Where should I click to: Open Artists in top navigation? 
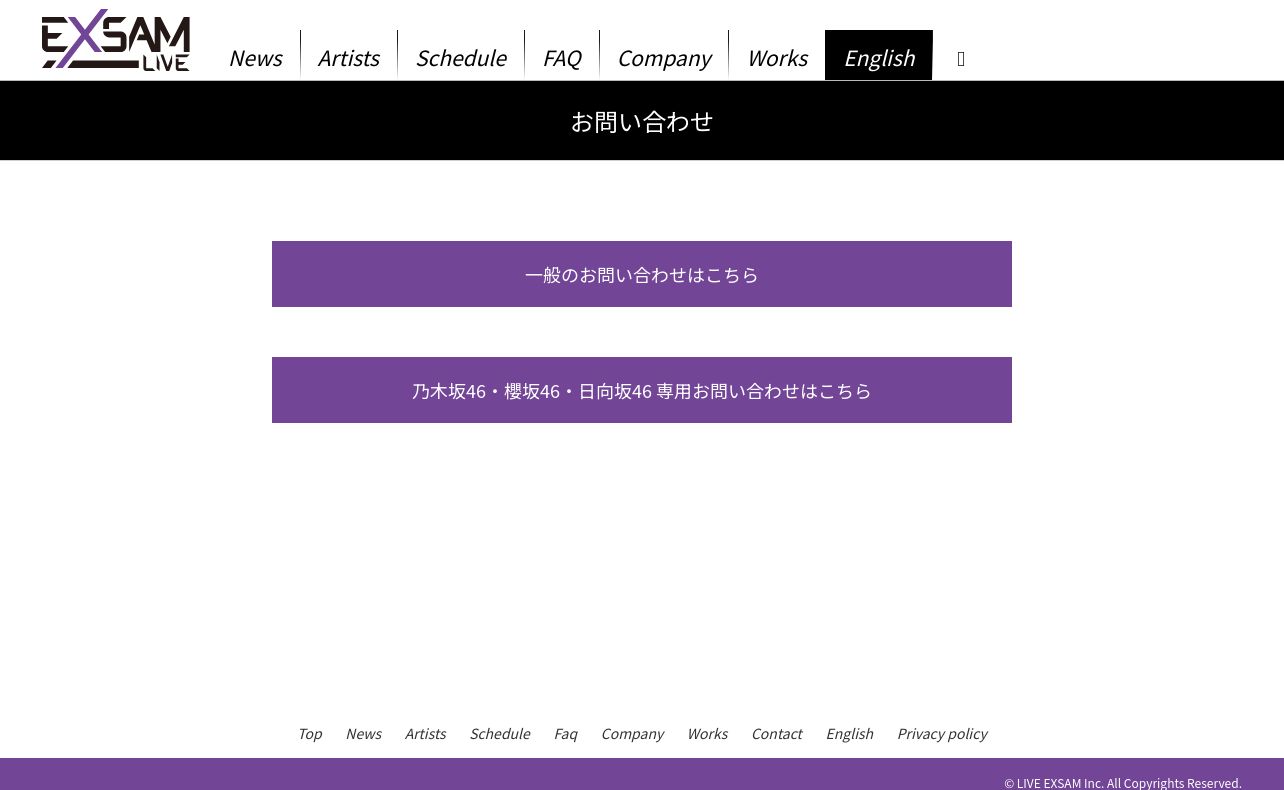point(349,58)
